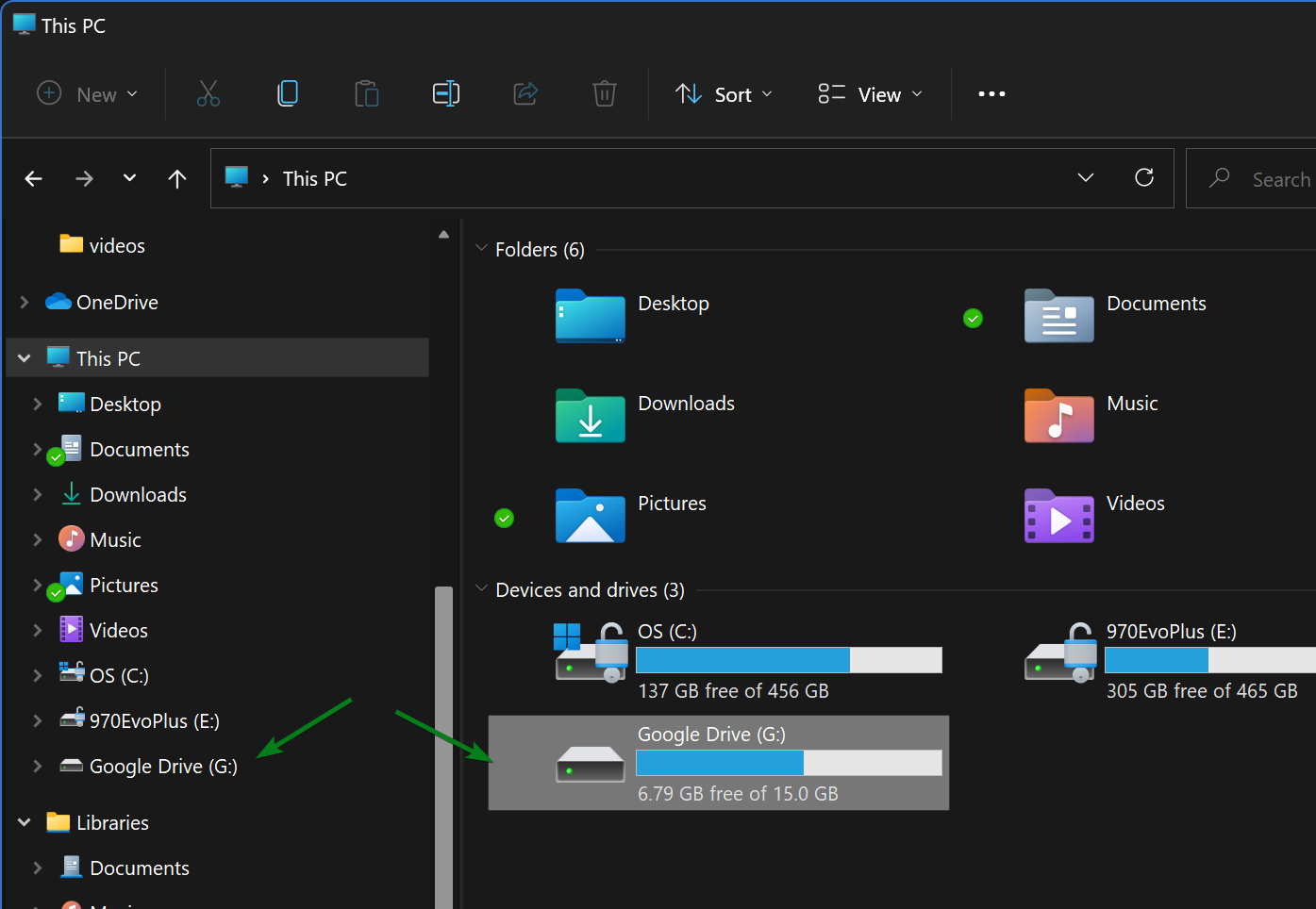This screenshot has height=909, width=1316.
Task: Click the Cut scissors icon in toolbar
Action: pyautogui.click(x=208, y=93)
